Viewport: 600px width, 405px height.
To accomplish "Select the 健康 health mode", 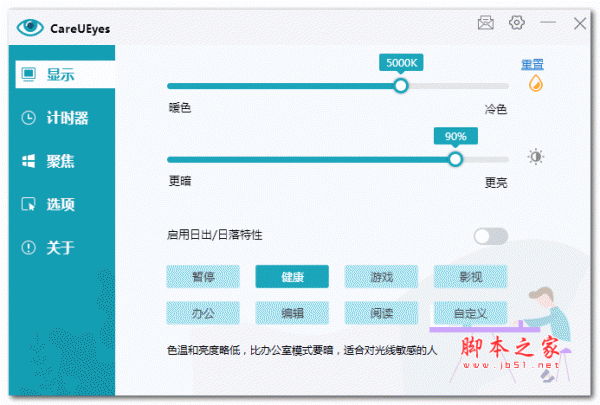I will click(292, 276).
